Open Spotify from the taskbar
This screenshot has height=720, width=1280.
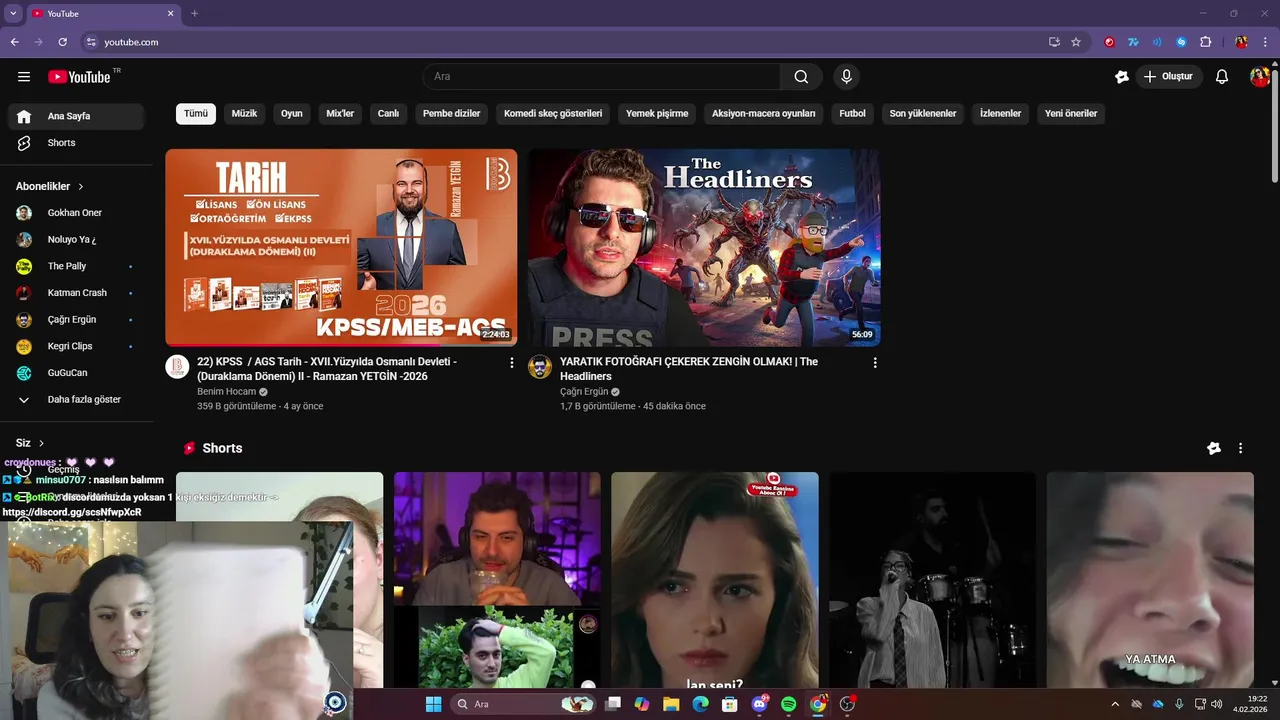click(788, 704)
